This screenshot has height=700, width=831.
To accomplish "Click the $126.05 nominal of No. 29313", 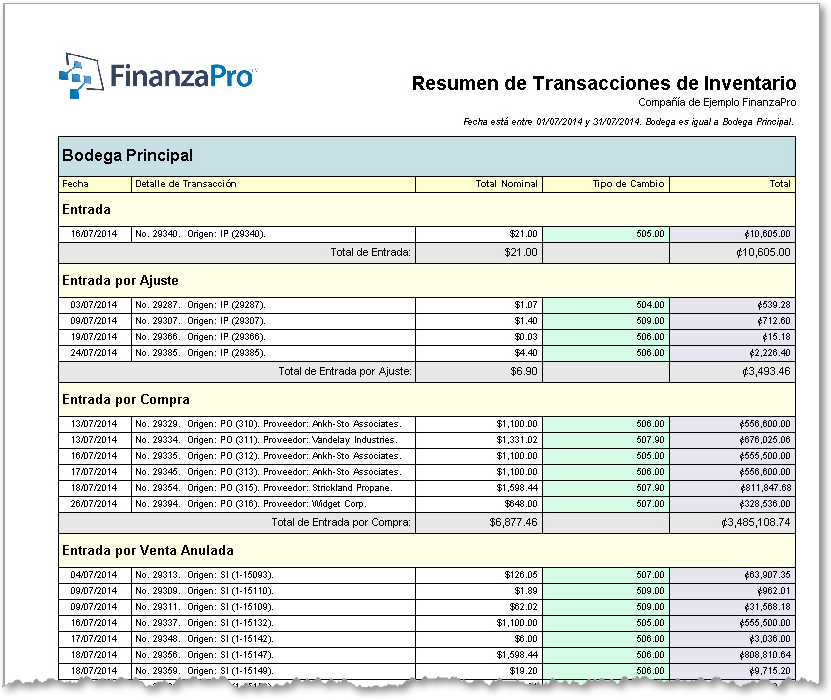I will tap(521, 575).
